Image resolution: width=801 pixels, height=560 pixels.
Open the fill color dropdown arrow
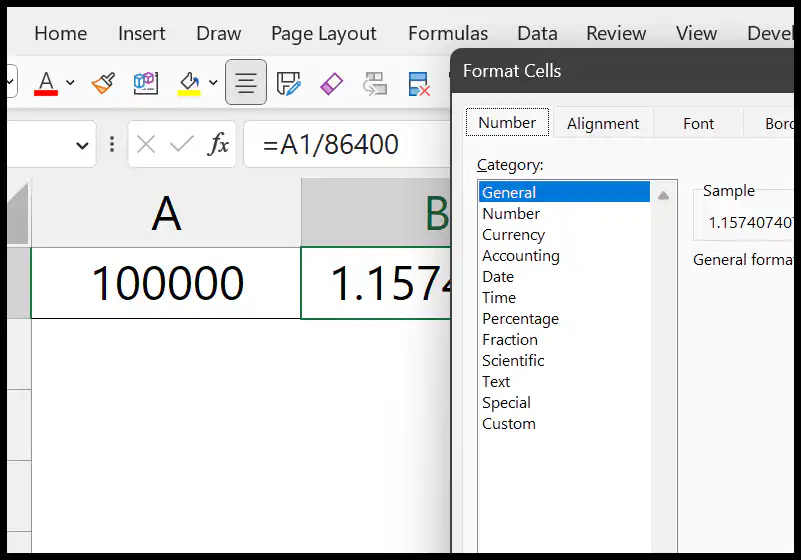213,83
